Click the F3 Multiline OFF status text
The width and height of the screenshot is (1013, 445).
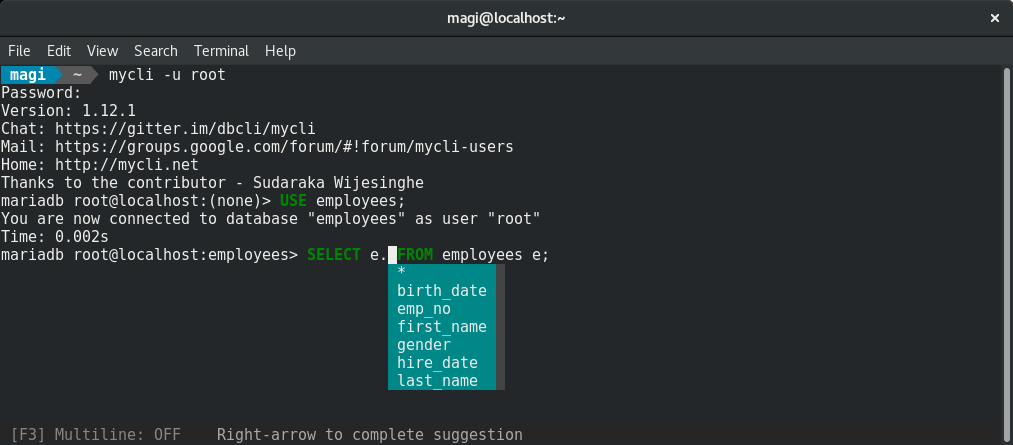click(96, 435)
